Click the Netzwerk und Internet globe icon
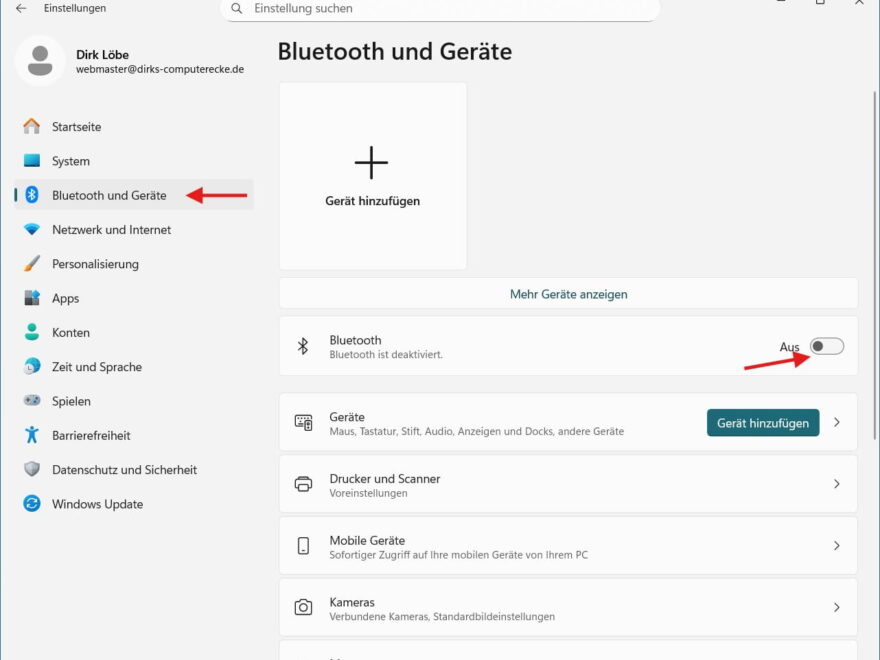Viewport: 880px width, 660px height. 31,229
